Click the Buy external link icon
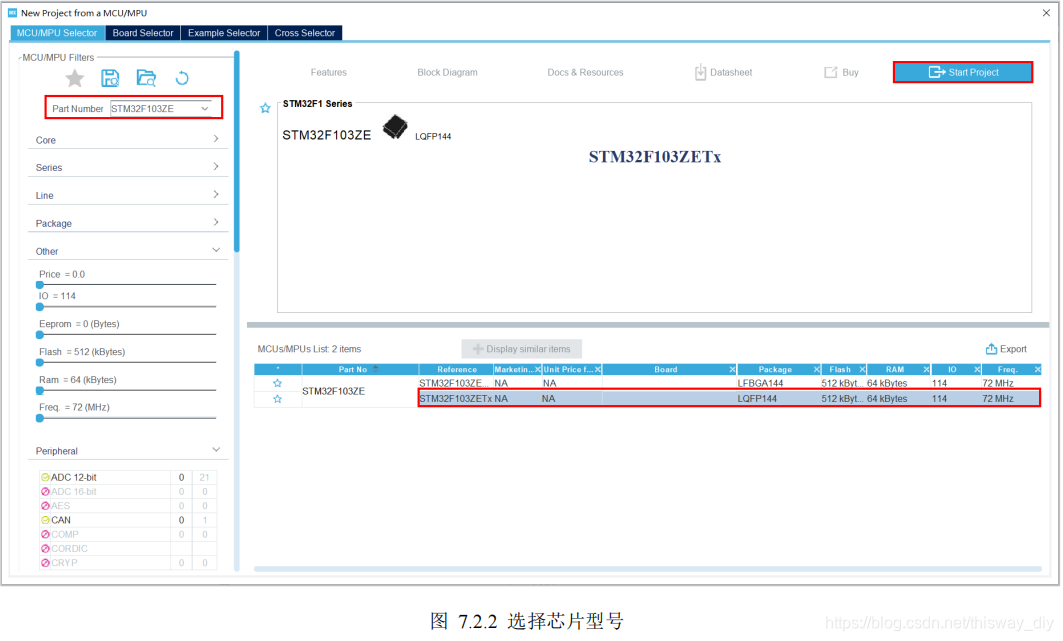Image resolution: width=1063 pixels, height=641 pixels. [830, 72]
